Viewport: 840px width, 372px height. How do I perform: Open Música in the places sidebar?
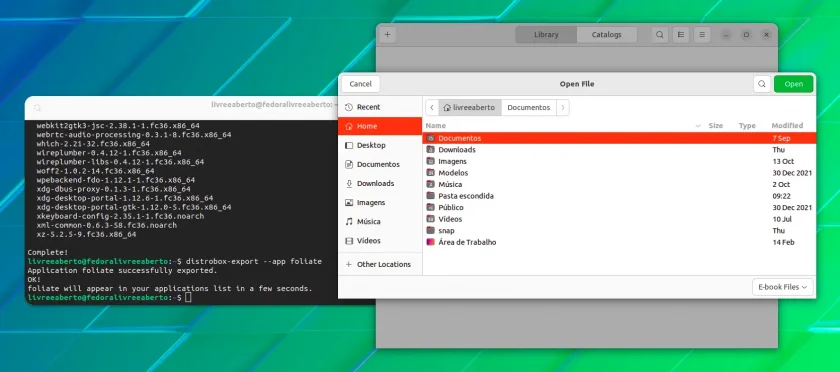(x=380, y=221)
